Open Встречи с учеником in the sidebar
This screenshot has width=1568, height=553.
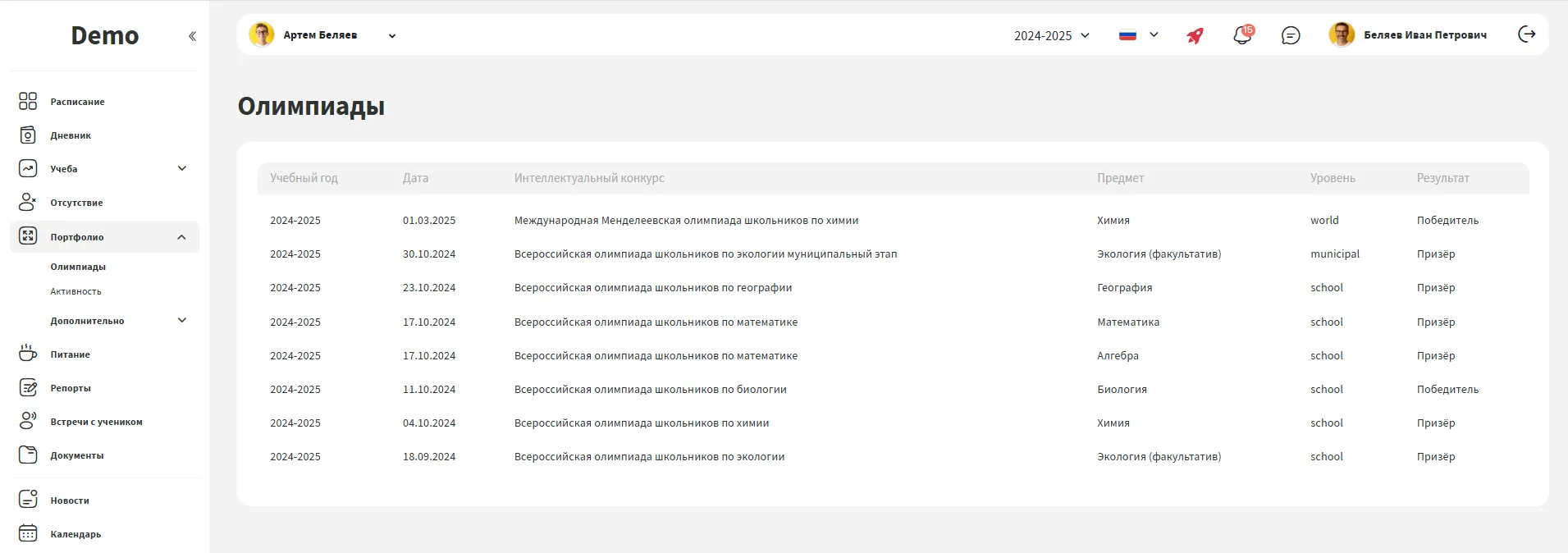[96, 422]
